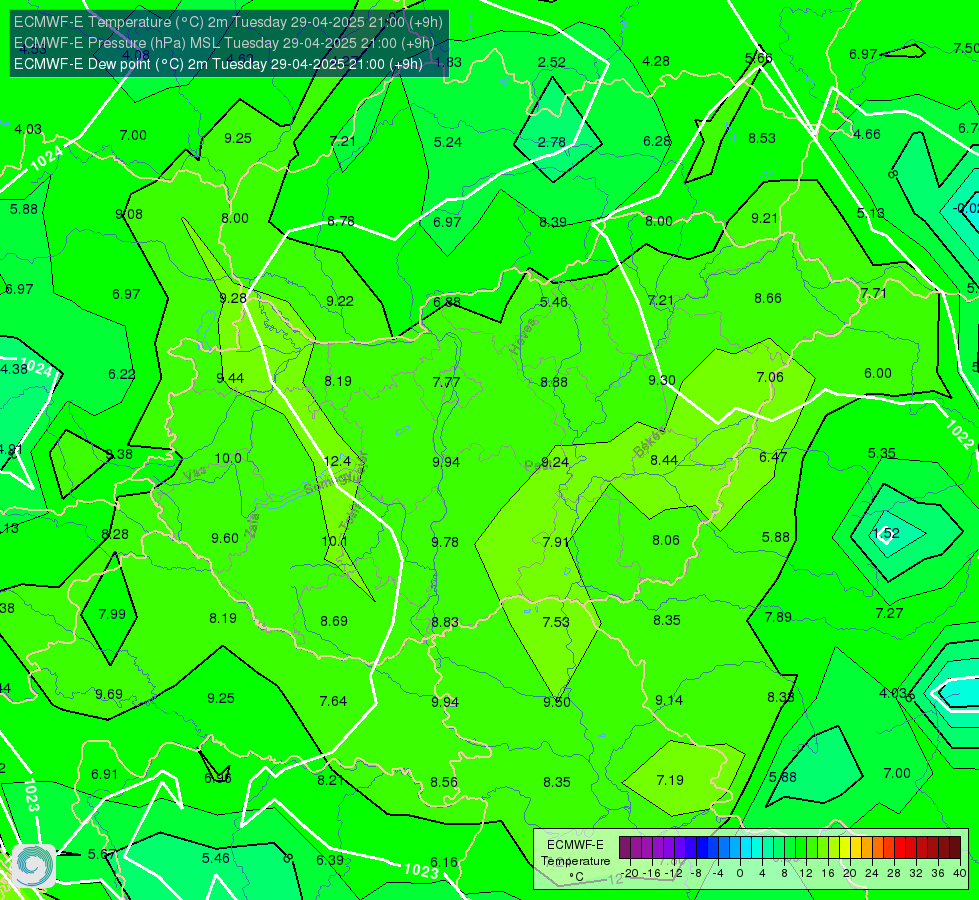Click the 7.27 map value
Viewport: 979px width, 900px height.
point(889,613)
